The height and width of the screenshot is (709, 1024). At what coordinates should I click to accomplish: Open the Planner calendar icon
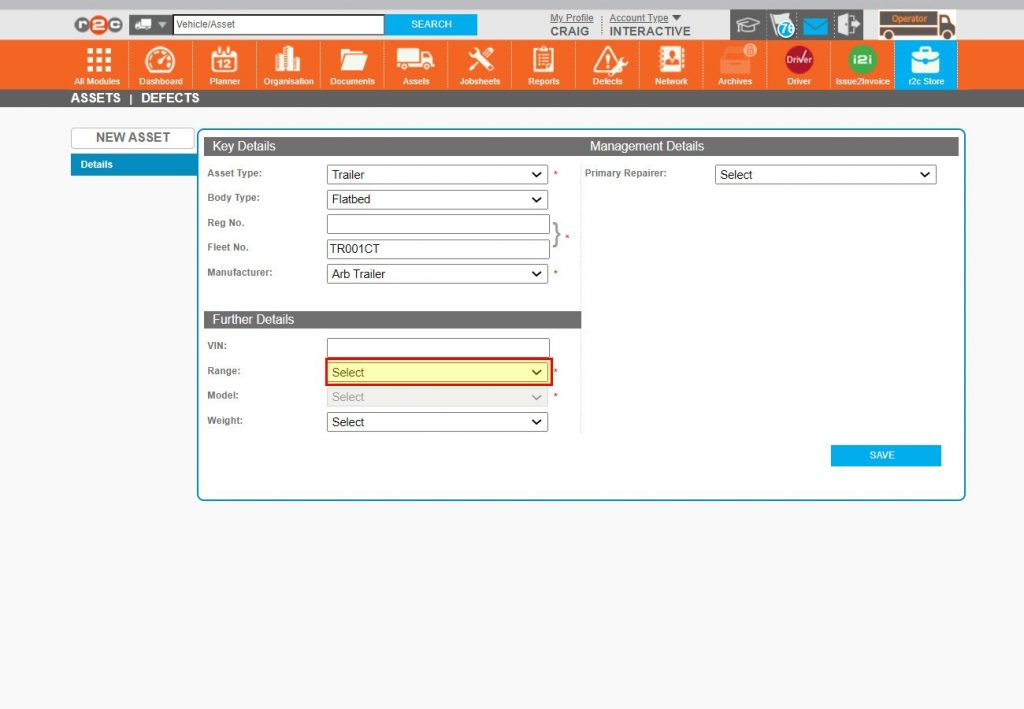(224, 58)
